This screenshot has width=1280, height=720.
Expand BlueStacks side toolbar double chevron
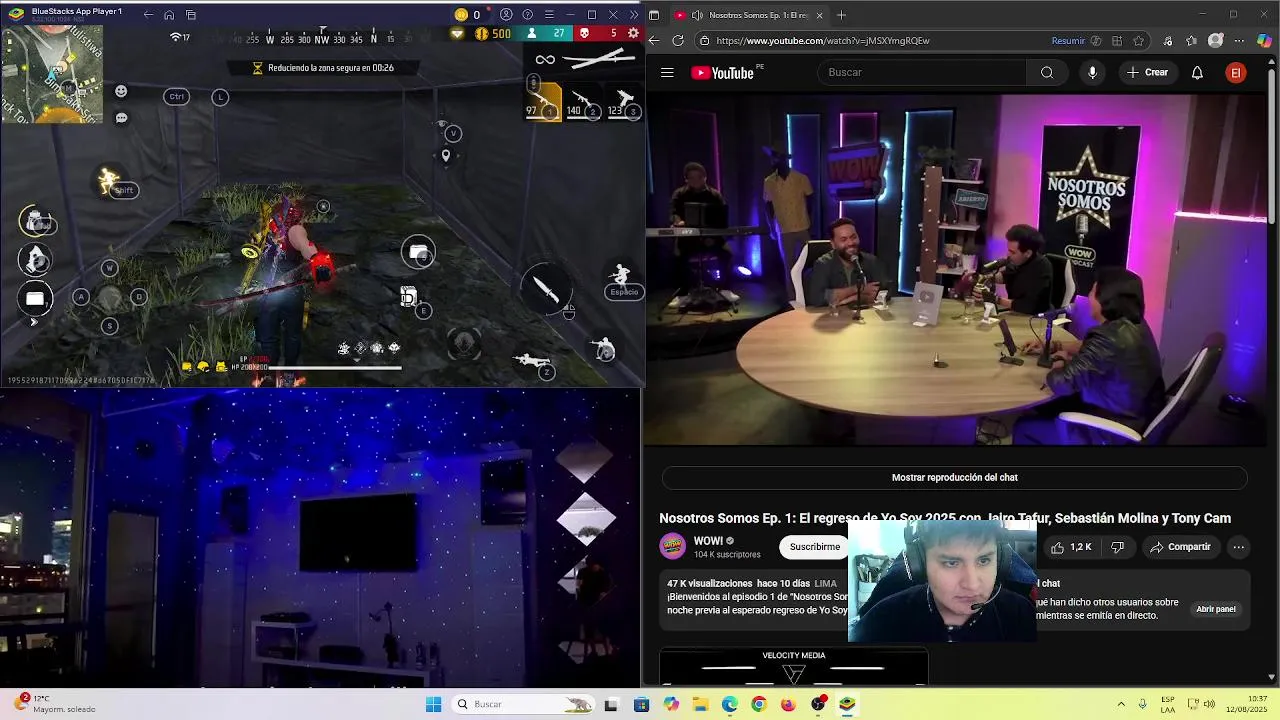(634, 15)
